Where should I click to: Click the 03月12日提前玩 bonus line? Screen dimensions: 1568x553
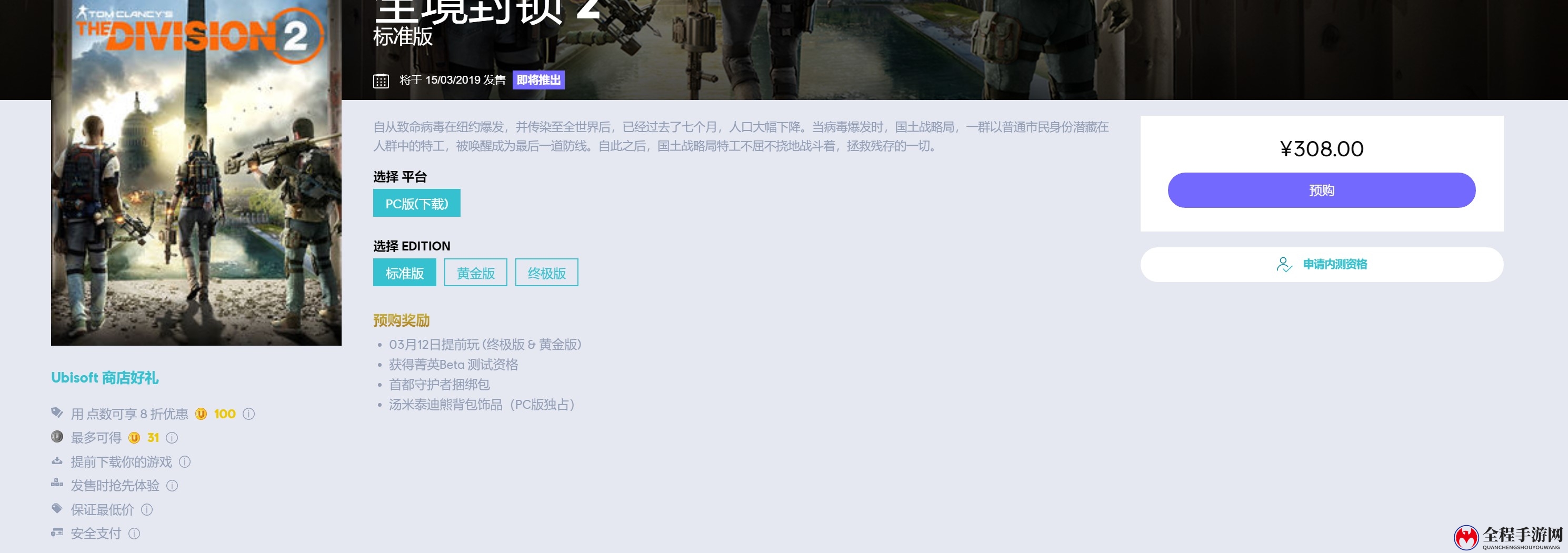click(485, 345)
